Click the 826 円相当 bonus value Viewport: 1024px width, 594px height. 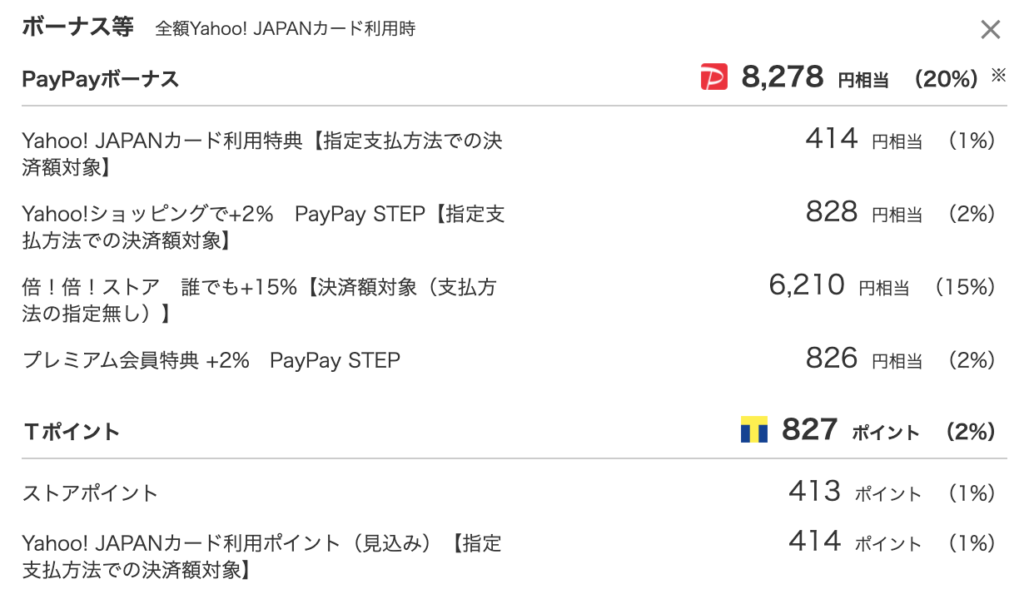[x=863, y=358]
